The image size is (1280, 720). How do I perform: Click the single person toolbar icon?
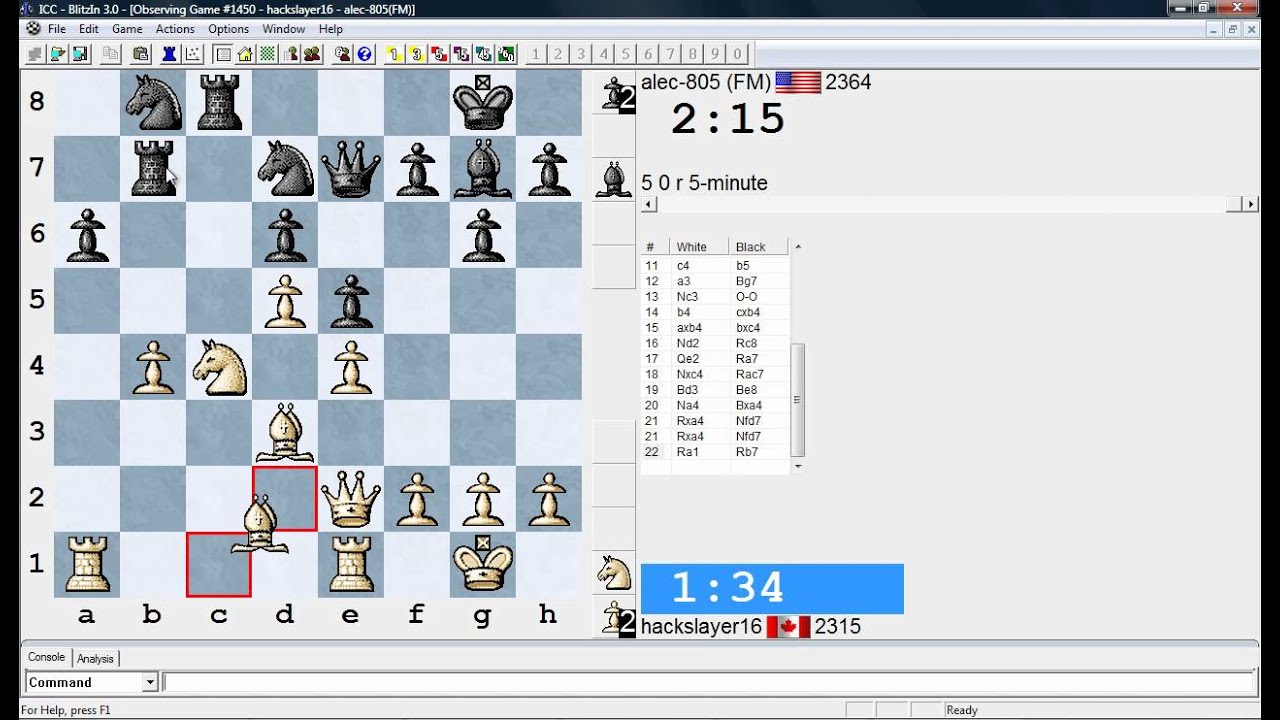click(x=290, y=54)
